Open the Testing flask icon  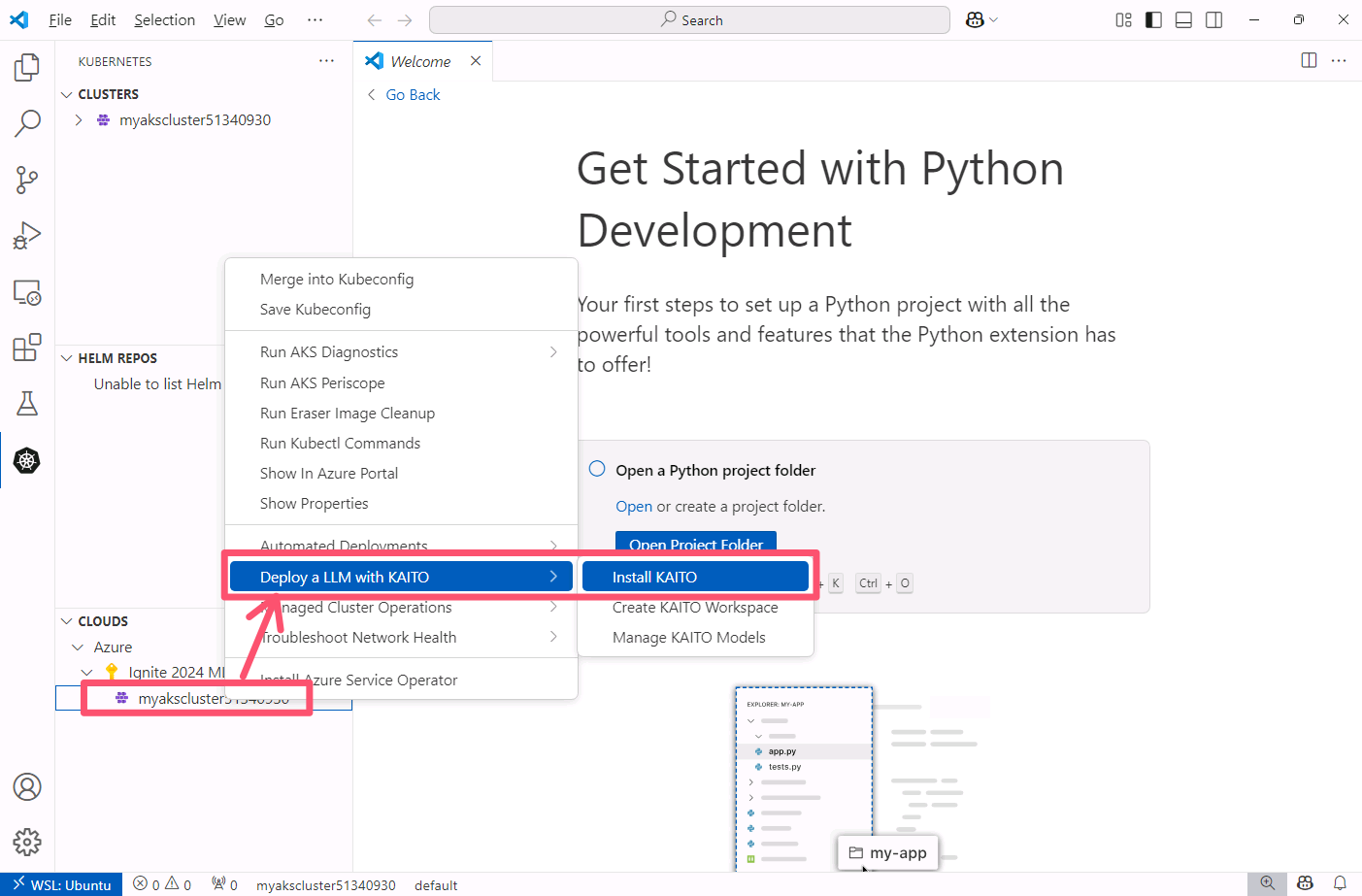point(27,404)
